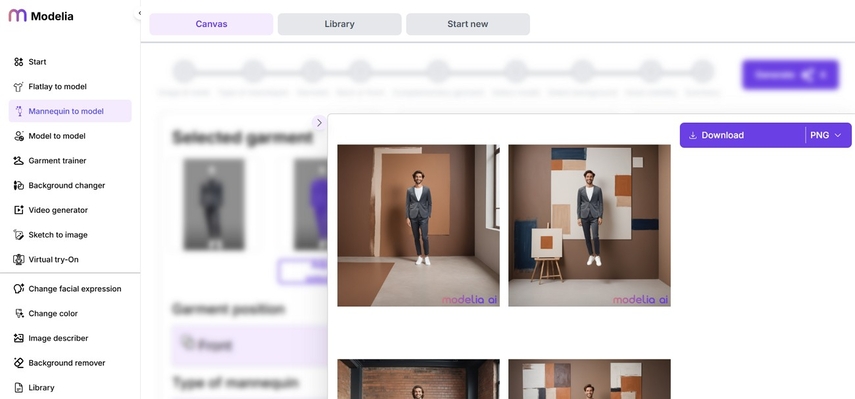Screen dimensions: 855x399
Task: Click the download arrow icon
Action: (x=693, y=135)
